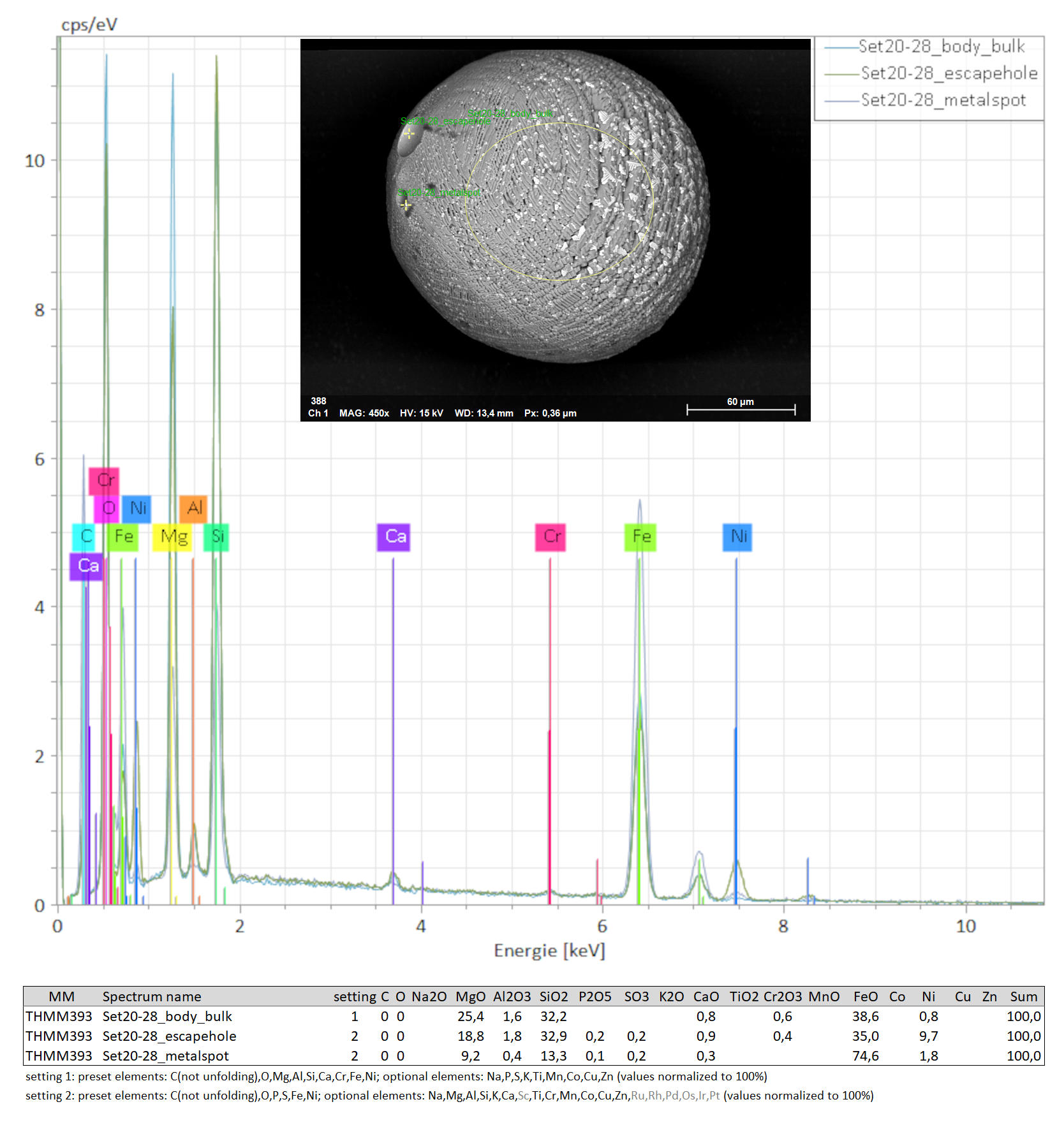Click the blue Ni label near 7.5 keV

coord(737,537)
